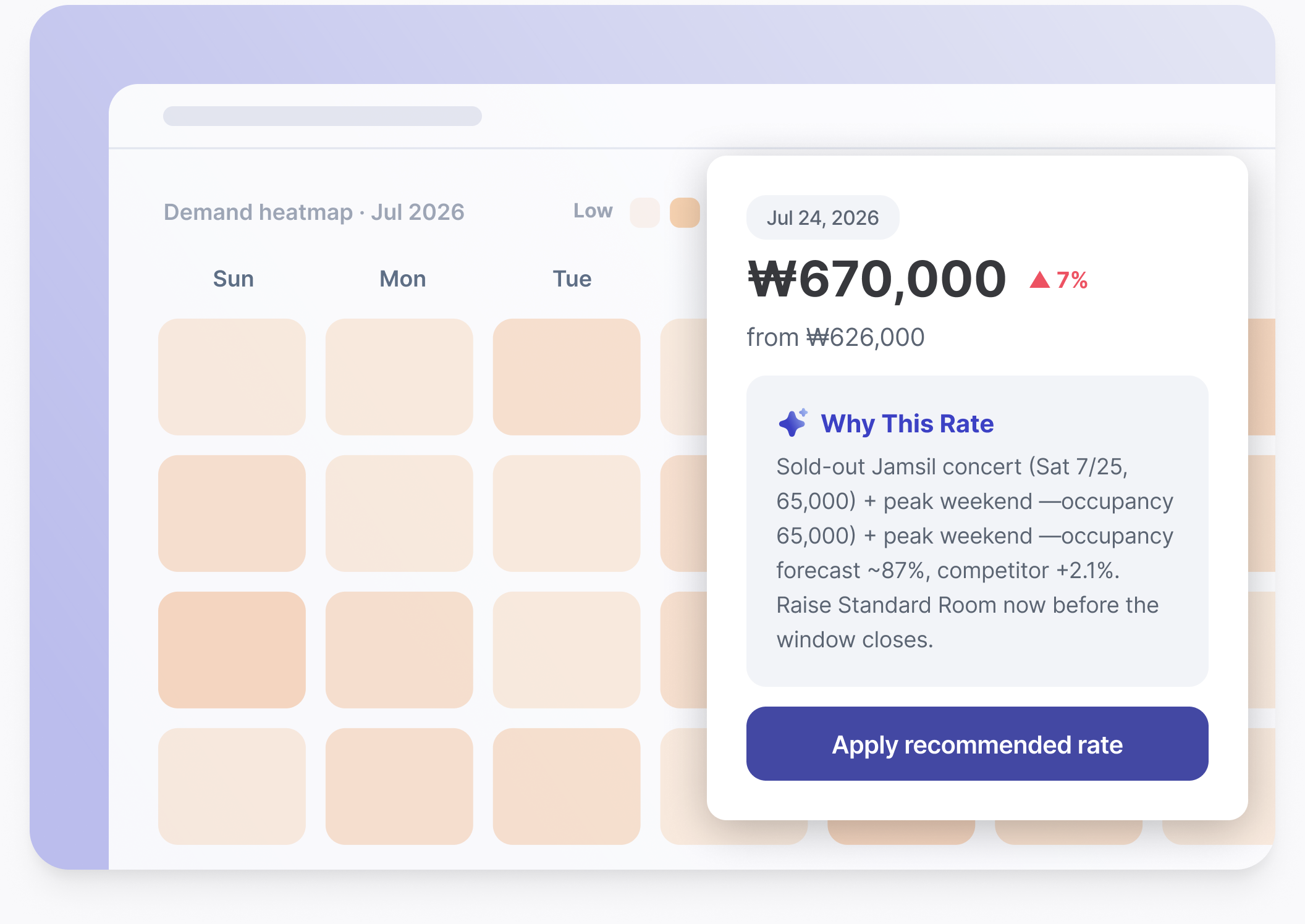Select the fourth-row Monday heatmap cell

[x=399, y=786]
